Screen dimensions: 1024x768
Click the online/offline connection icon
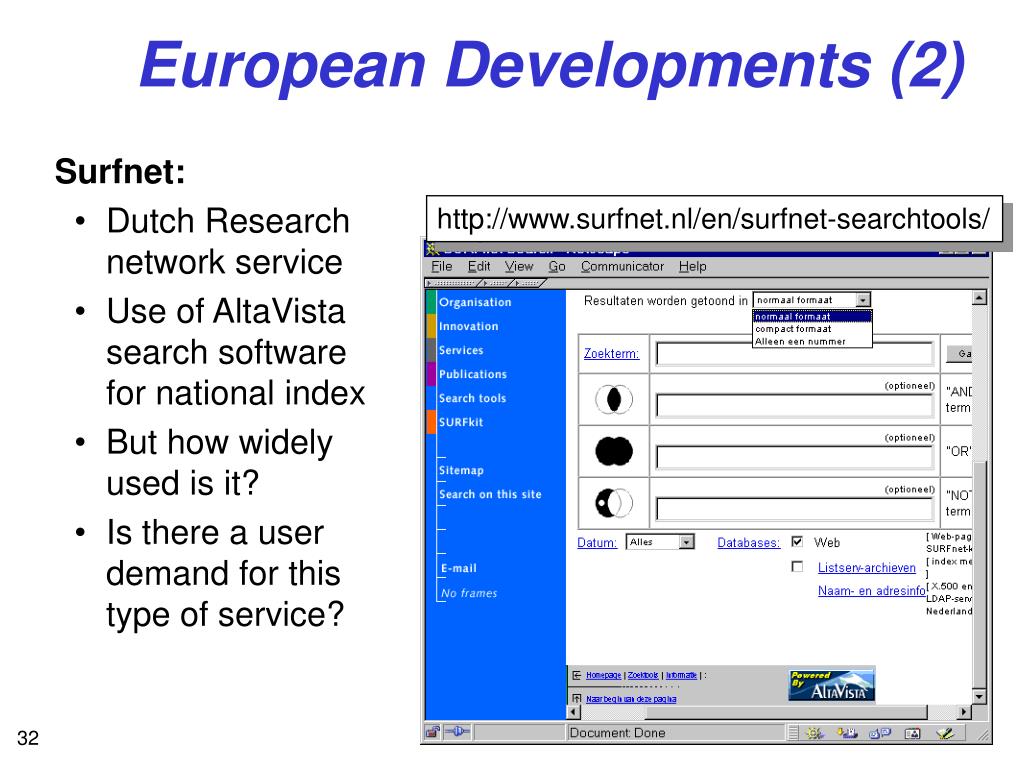[x=457, y=733]
